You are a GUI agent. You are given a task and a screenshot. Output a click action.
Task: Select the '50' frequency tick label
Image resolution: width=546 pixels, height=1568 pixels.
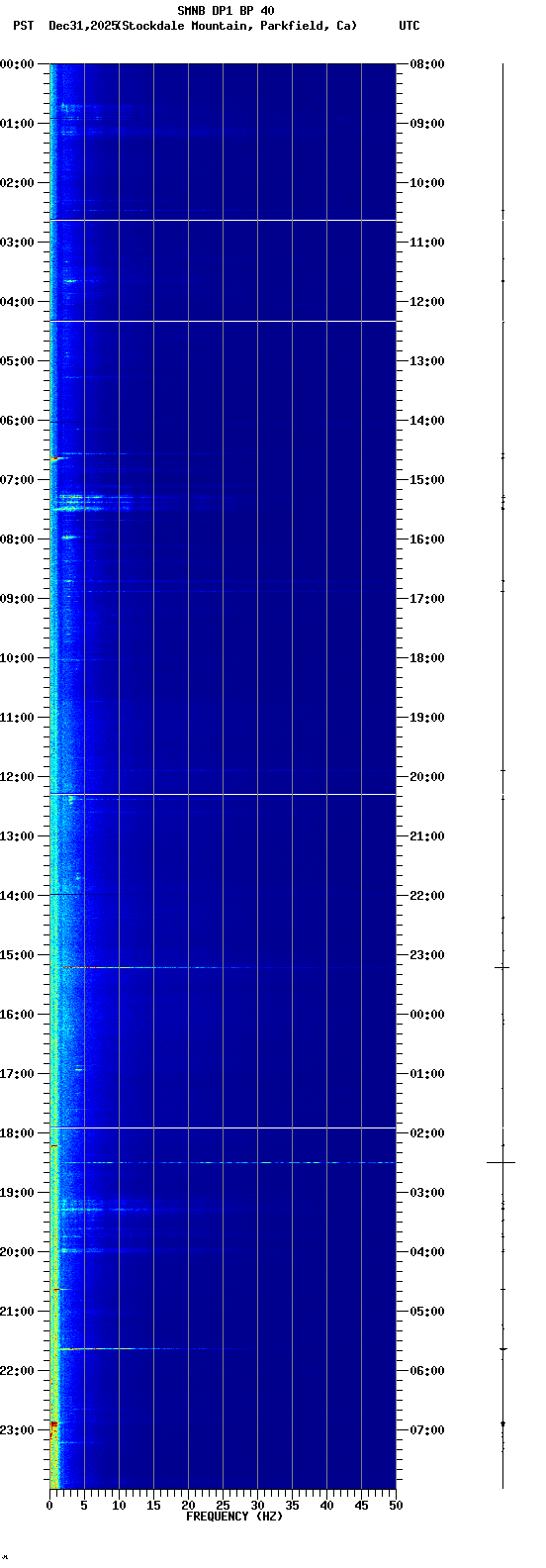pos(396,1506)
